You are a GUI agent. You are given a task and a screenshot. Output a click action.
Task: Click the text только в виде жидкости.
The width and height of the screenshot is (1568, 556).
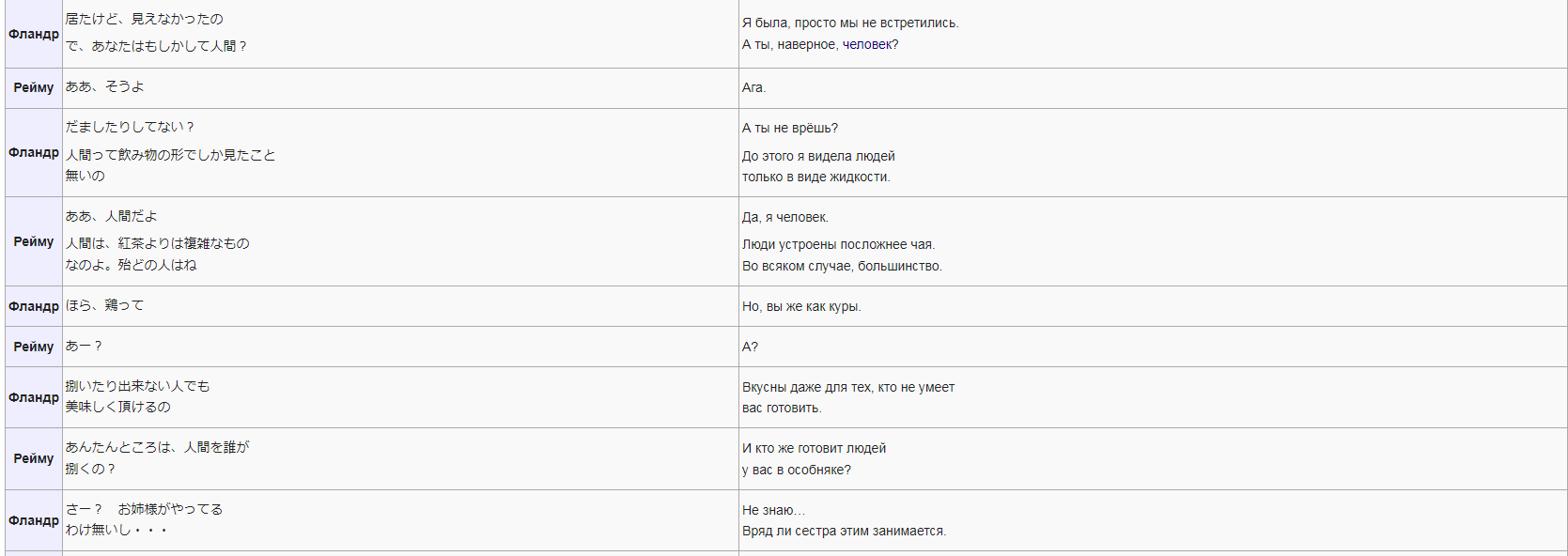click(816, 177)
